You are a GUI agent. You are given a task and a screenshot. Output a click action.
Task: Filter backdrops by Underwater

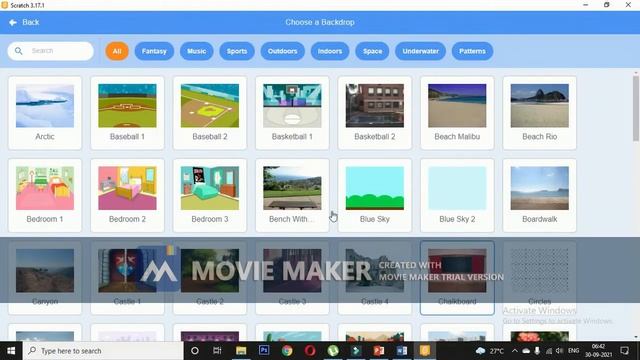[420, 51]
